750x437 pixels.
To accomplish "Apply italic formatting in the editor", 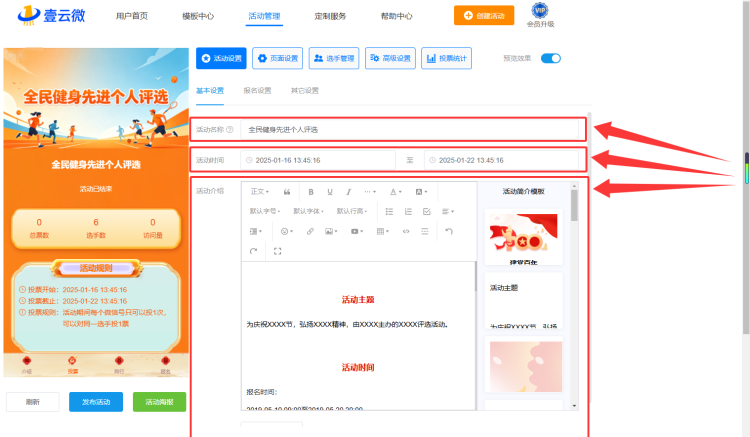I will pos(348,192).
